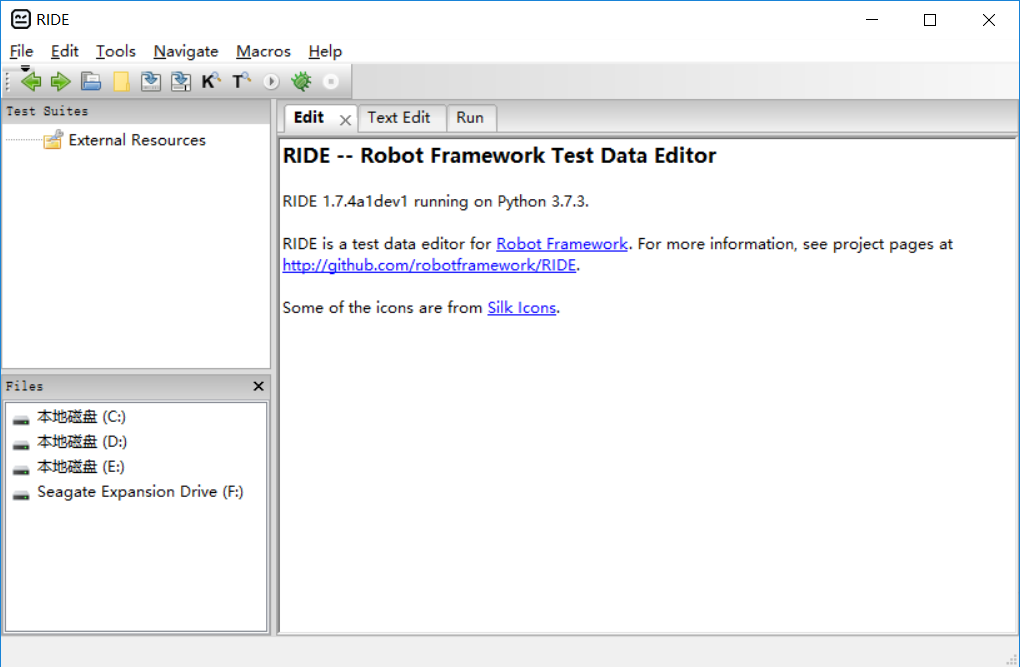Click the toolbar drag handle grip
The image size is (1020, 667).
click(8, 81)
